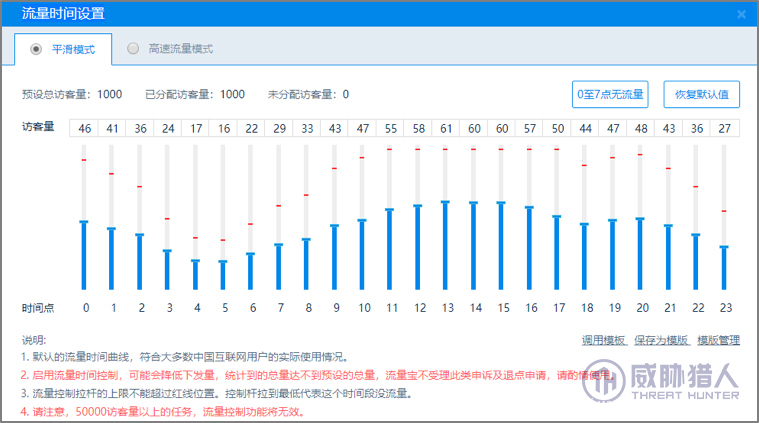Select the 平滑模式 radio button
759x423 pixels.
pos(37,48)
